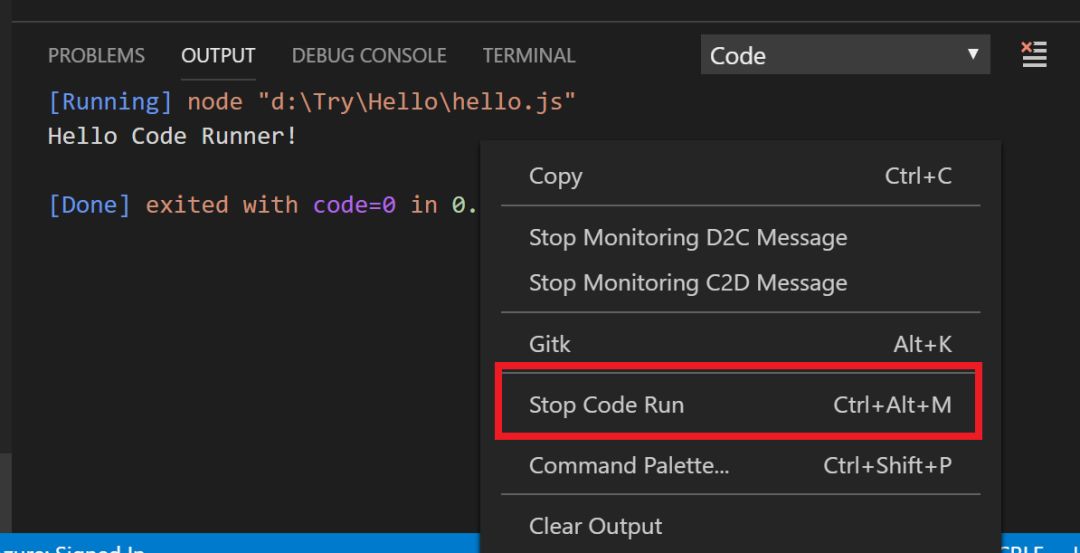Image resolution: width=1080 pixels, height=553 pixels.
Task: Click Azure: Signed In status bar item
Action: coord(75,548)
